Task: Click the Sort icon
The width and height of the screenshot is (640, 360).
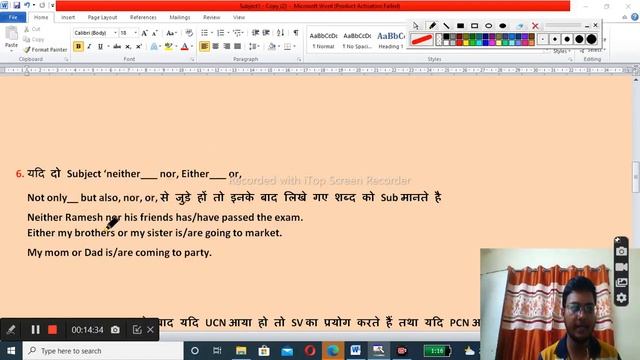Action: [x=280, y=33]
